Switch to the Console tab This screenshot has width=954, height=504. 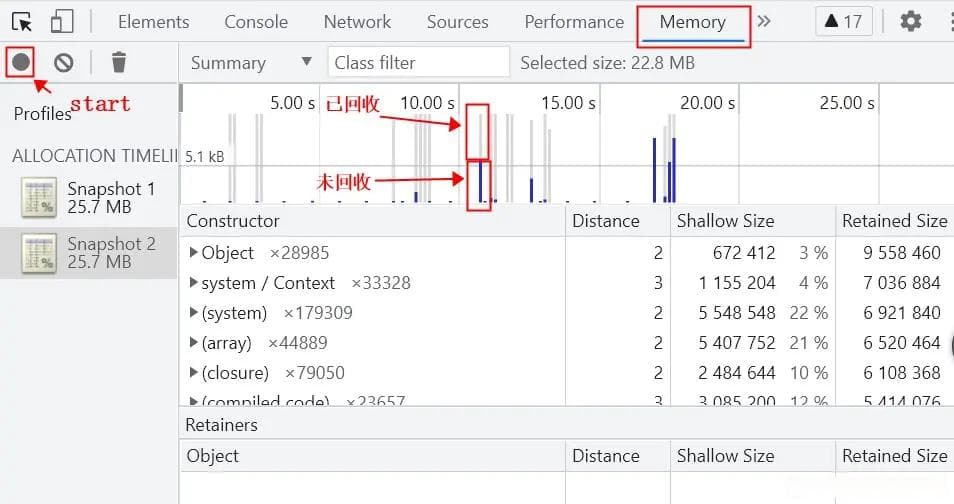pyautogui.click(x=256, y=21)
